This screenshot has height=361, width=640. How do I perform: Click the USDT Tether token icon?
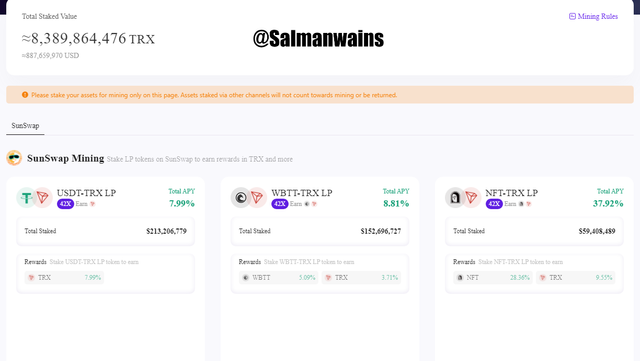26,198
